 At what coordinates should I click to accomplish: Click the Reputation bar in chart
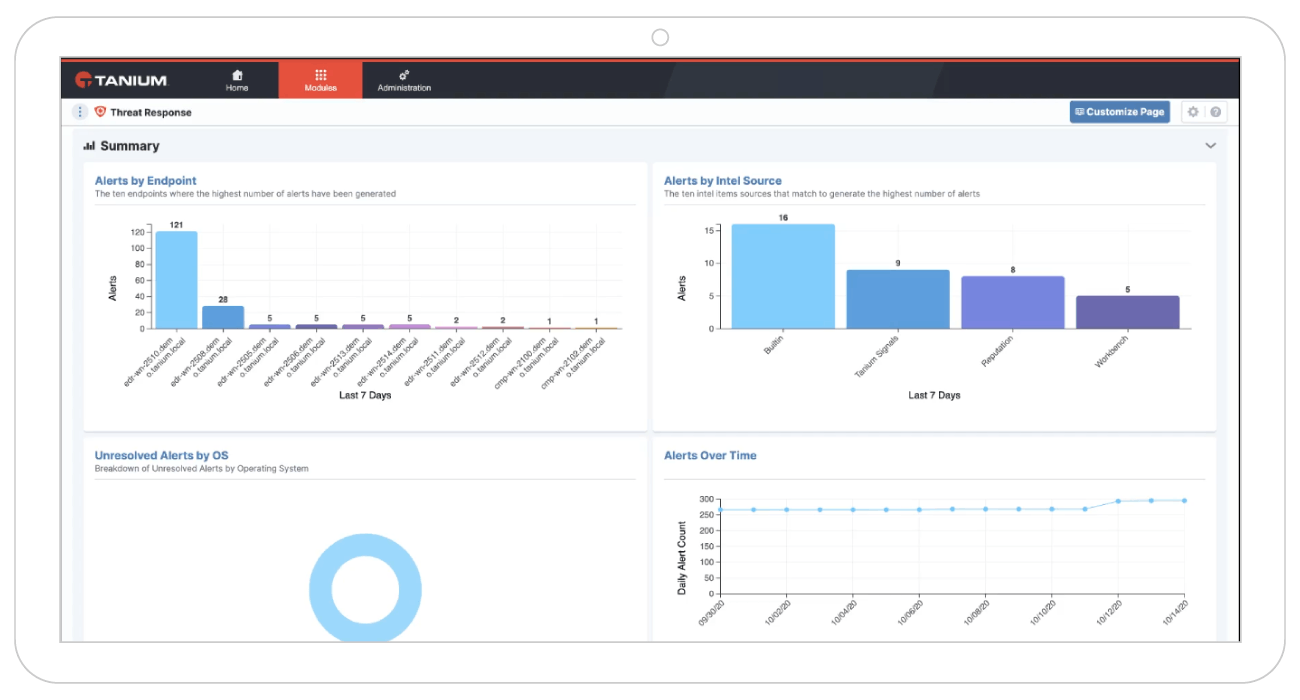[x=1013, y=302]
